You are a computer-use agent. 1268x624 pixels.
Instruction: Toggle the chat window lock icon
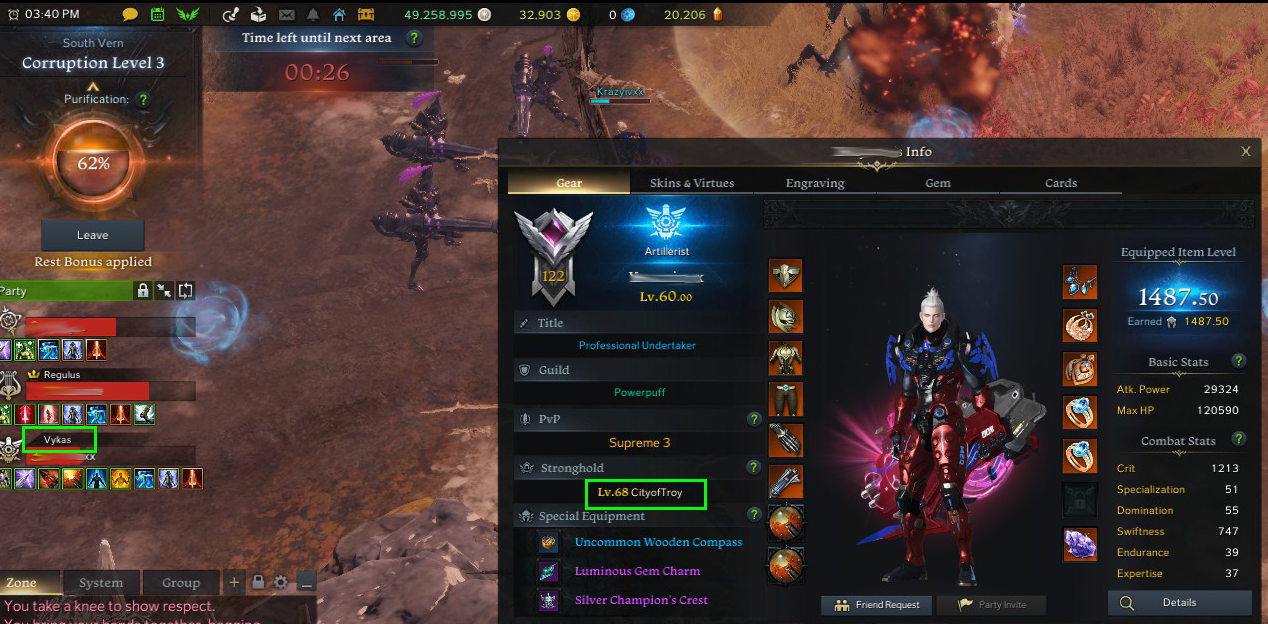(258, 582)
